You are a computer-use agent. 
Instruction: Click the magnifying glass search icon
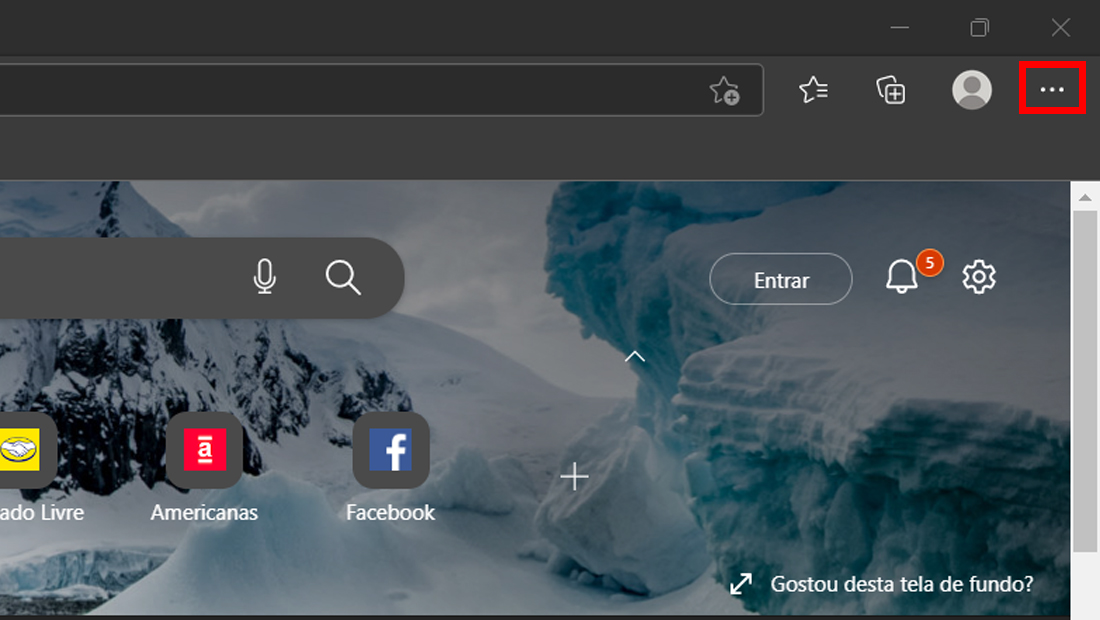click(x=343, y=278)
